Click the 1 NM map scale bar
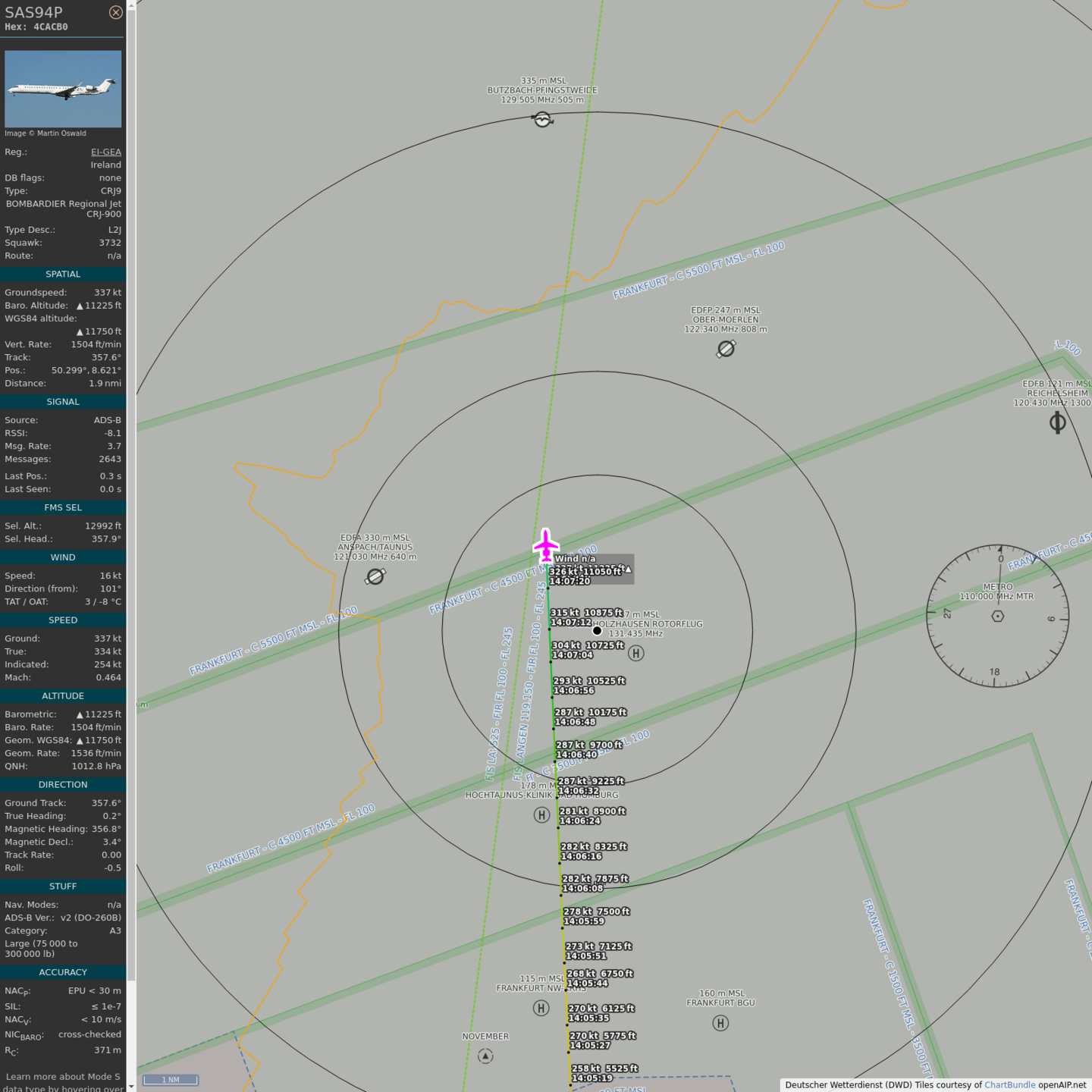Viewport: 1092px width, 1092px height. [171, 1079]
